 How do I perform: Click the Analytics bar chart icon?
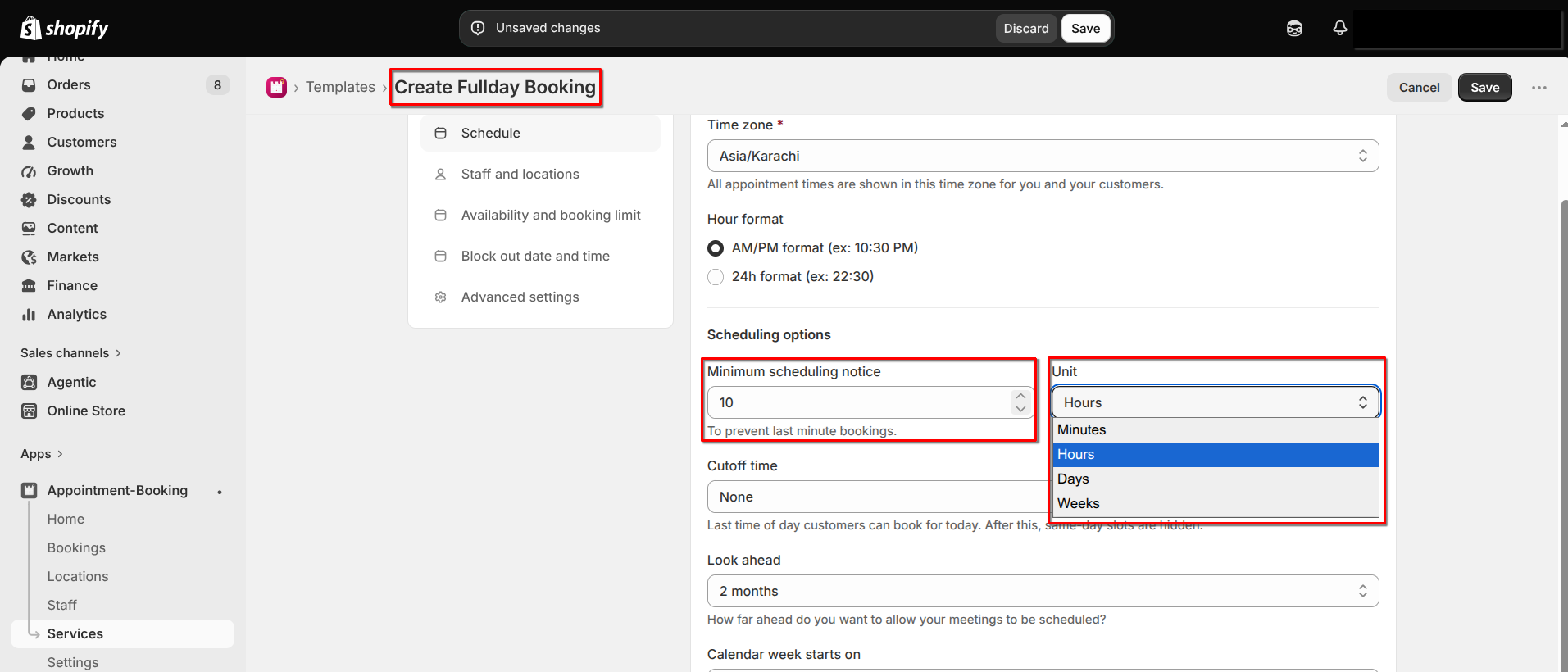click(29, 314)
